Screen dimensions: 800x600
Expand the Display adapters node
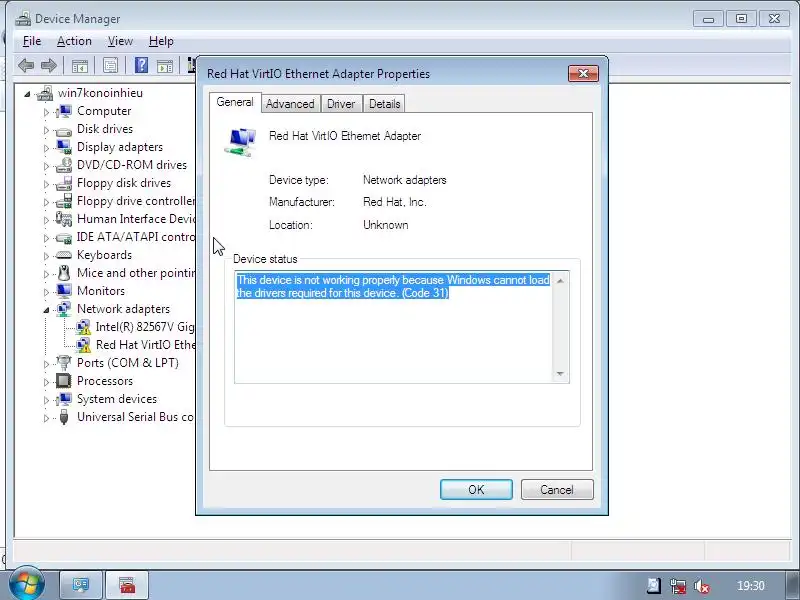point(46,148)
